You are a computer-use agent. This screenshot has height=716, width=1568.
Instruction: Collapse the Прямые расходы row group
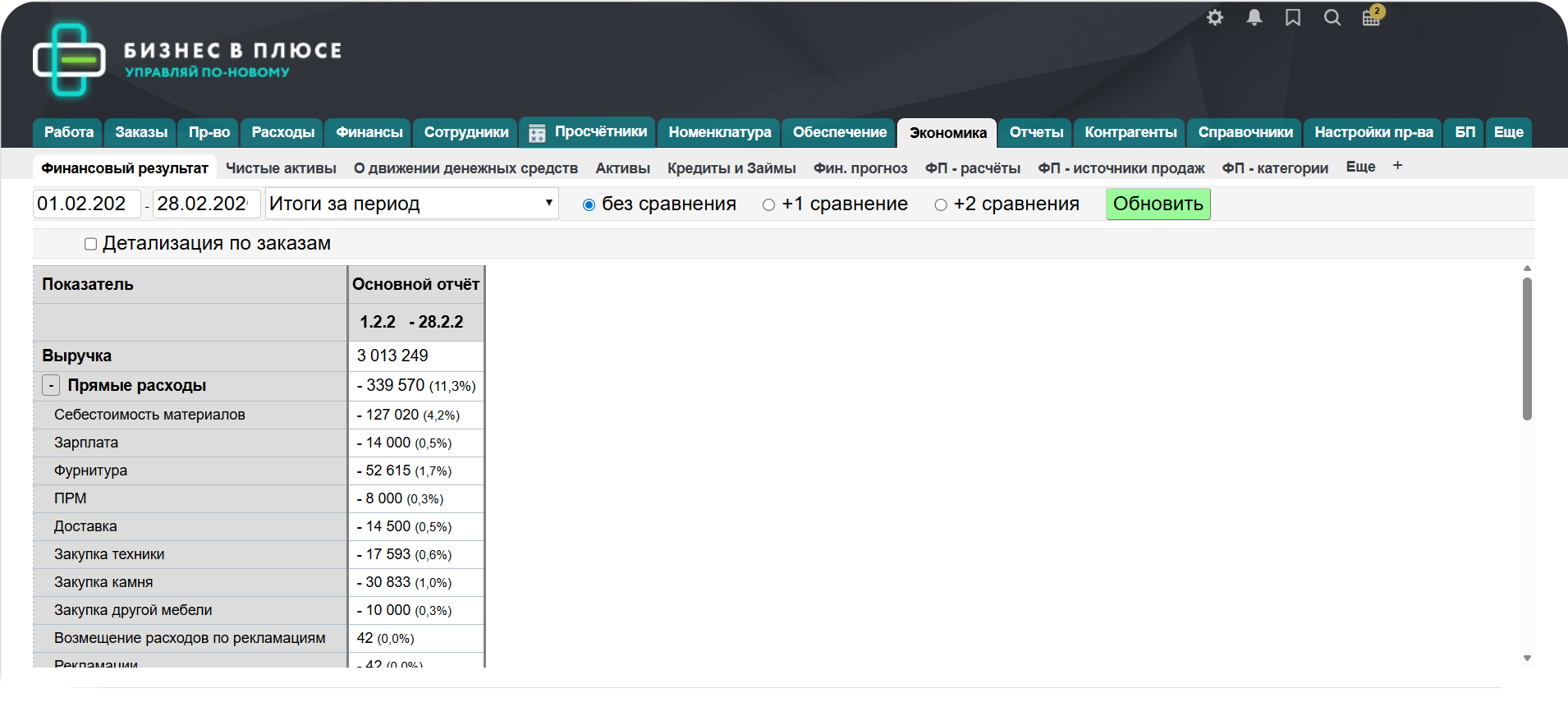[x=51, y=385]
